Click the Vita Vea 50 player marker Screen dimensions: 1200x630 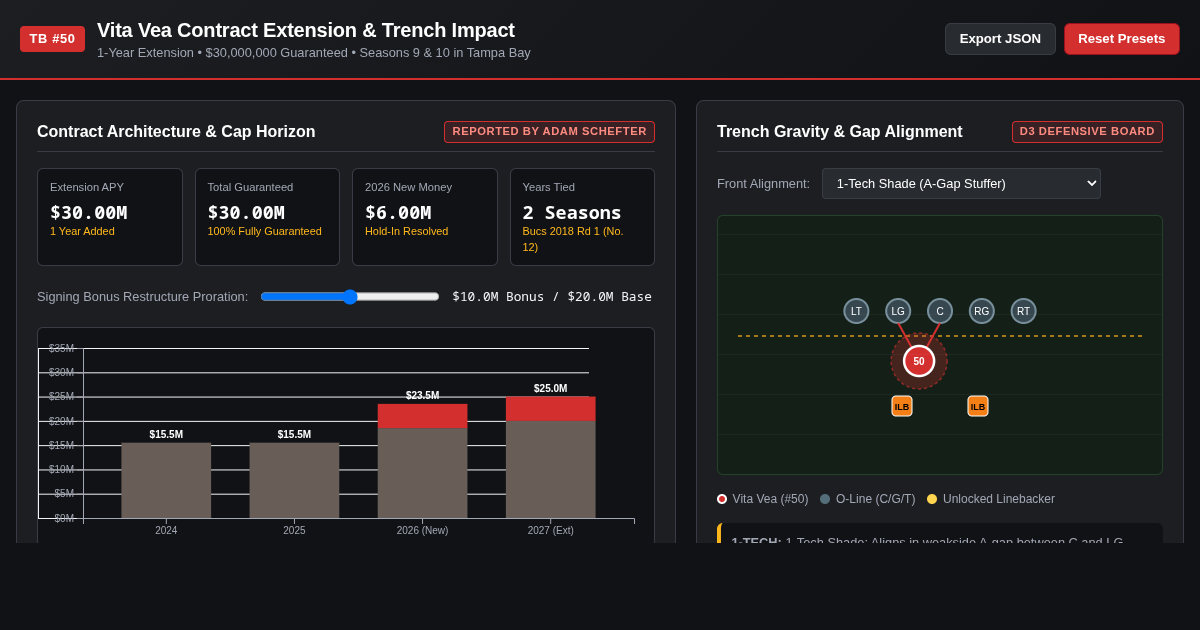[x=919, y=361]
